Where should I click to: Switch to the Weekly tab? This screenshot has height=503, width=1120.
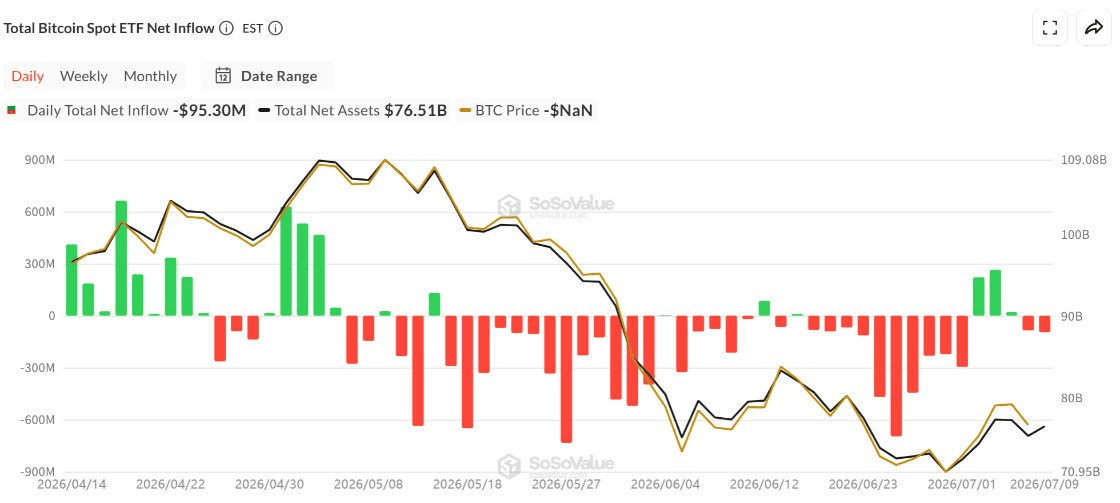(x=84, y=76)
